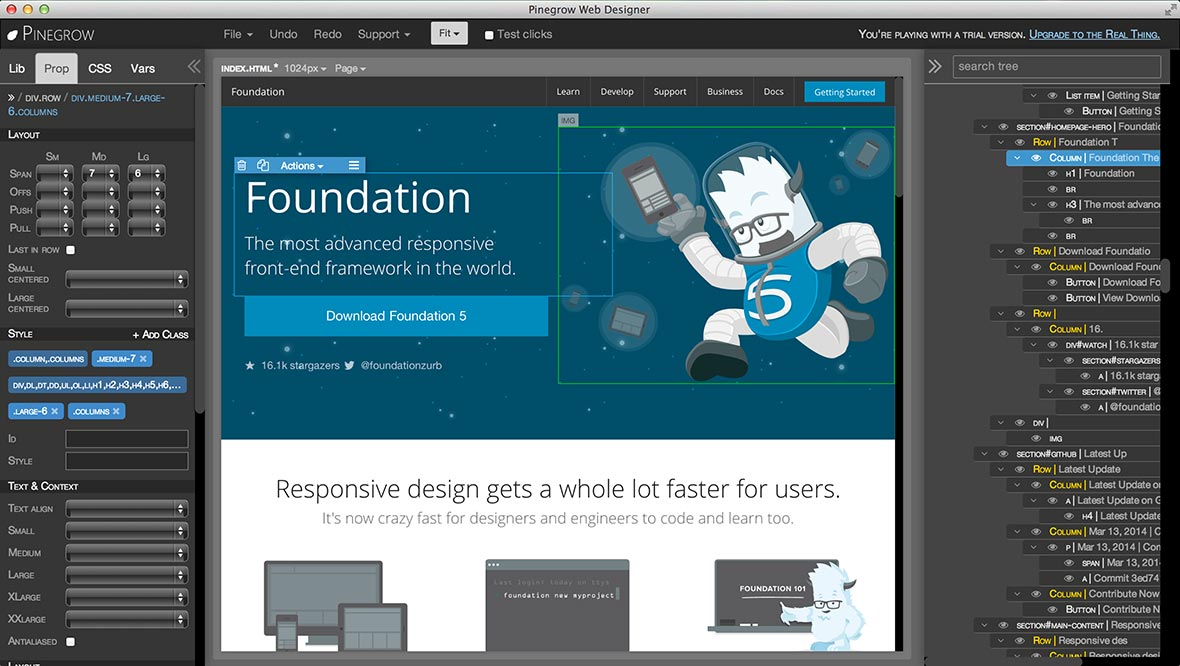Viewport: 1180px width, 666px height.
Task: Select the IMG tag label over the astronaut
Action: pyautogui.click(x=568, y=120)
